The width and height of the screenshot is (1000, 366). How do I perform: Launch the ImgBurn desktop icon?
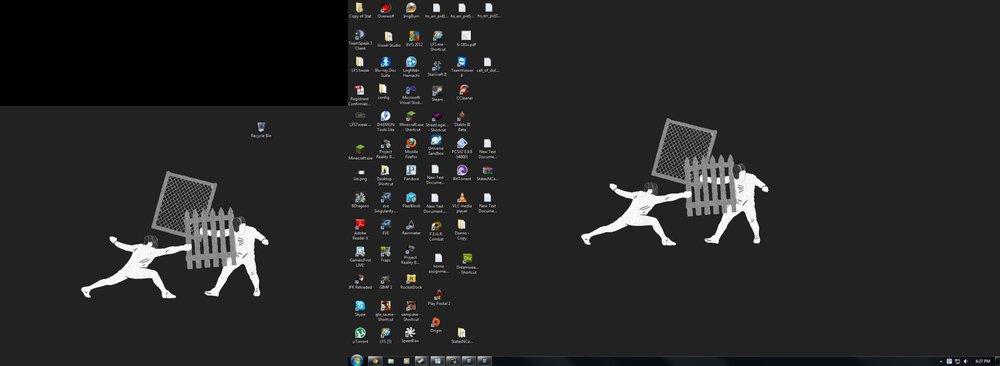click(x=411, y=10)
